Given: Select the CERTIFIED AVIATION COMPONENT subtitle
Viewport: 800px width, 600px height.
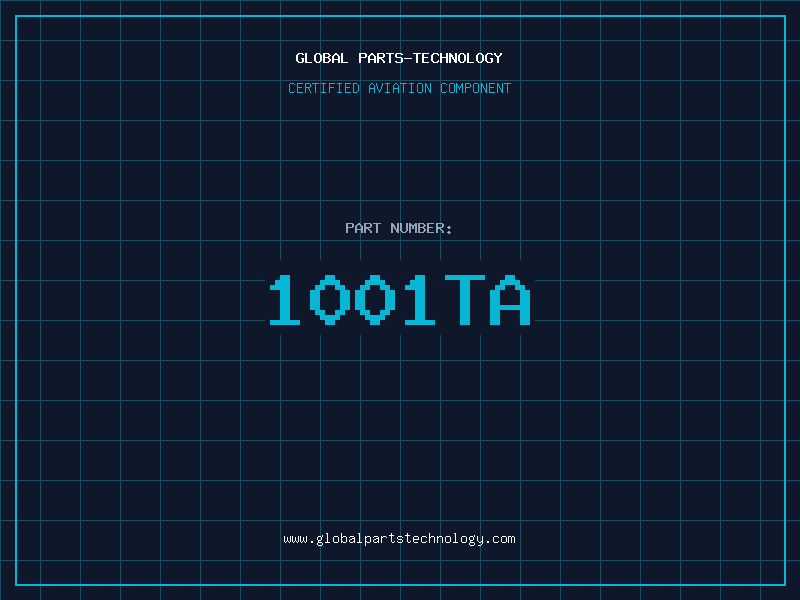Looking at the screenshot, I should pos(399,88).
